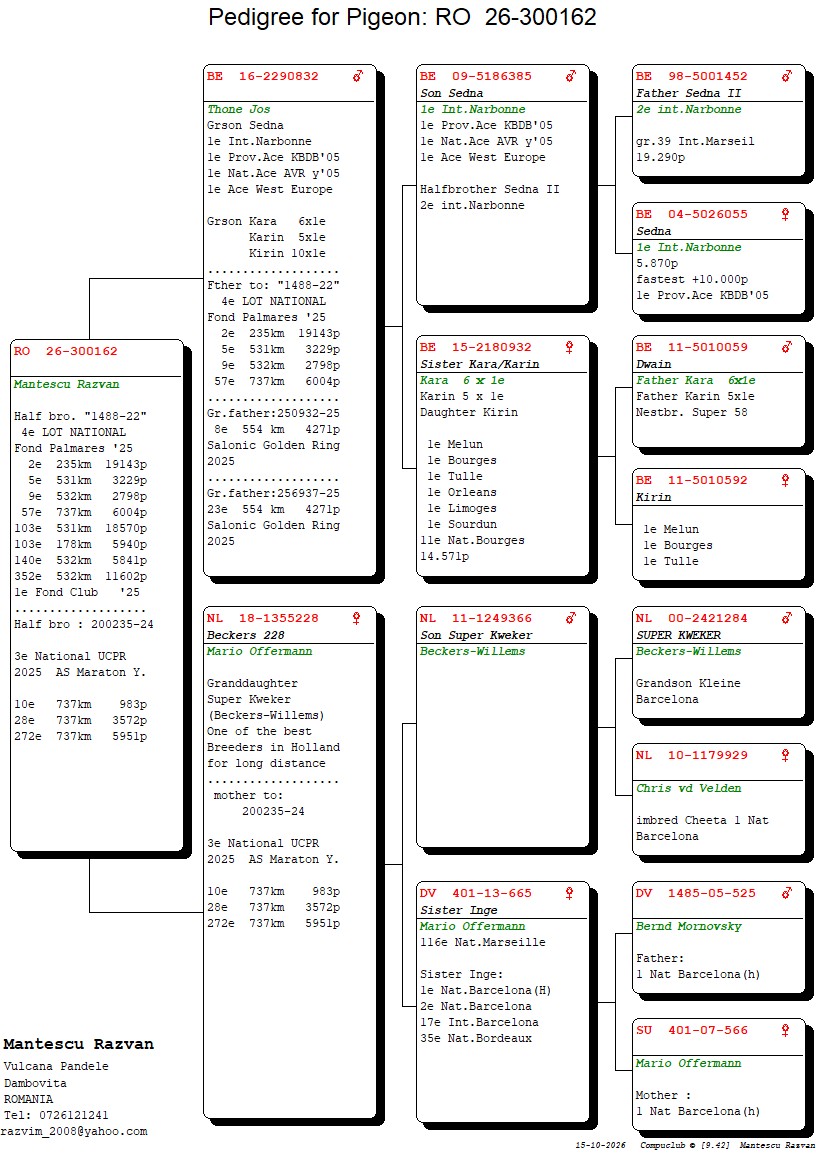816x1172 pixels.
Task: Click the 'Dambovita' address line
Action: [x=35, y=1083]
